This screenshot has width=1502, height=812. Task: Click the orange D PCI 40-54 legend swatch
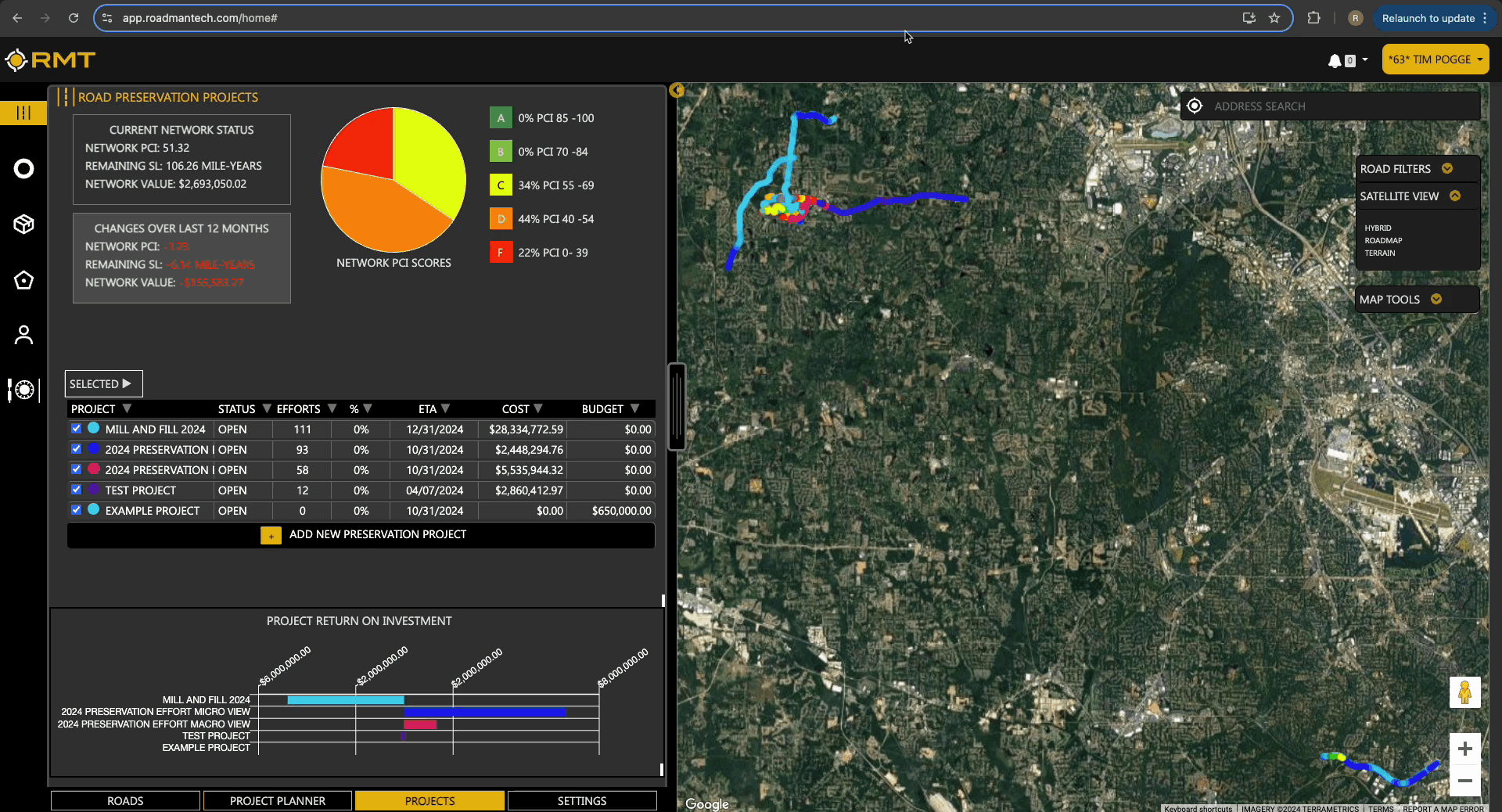501,219
